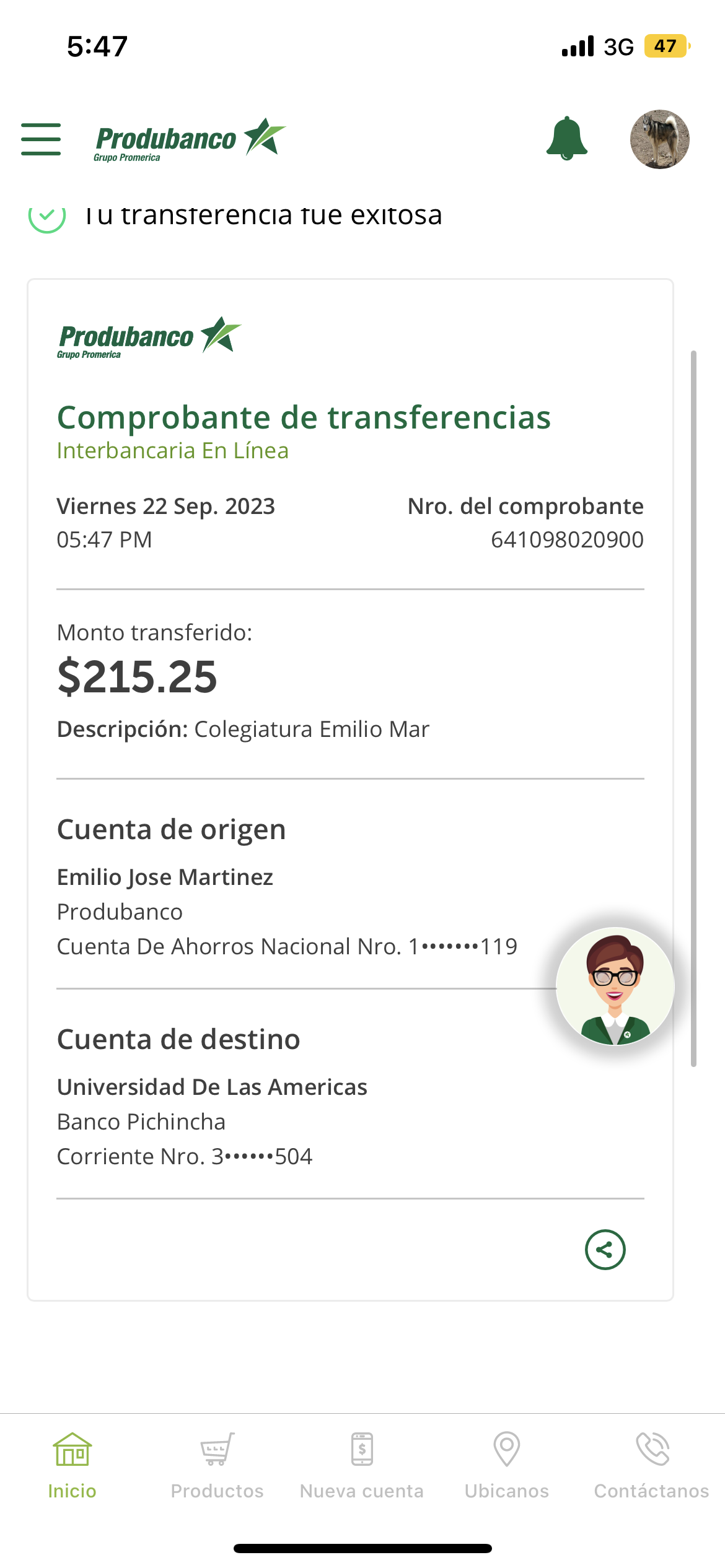The image size is (725, 1568).
Task: Tap Universidad De Las Americas destination name
Action: point(212,1087)
